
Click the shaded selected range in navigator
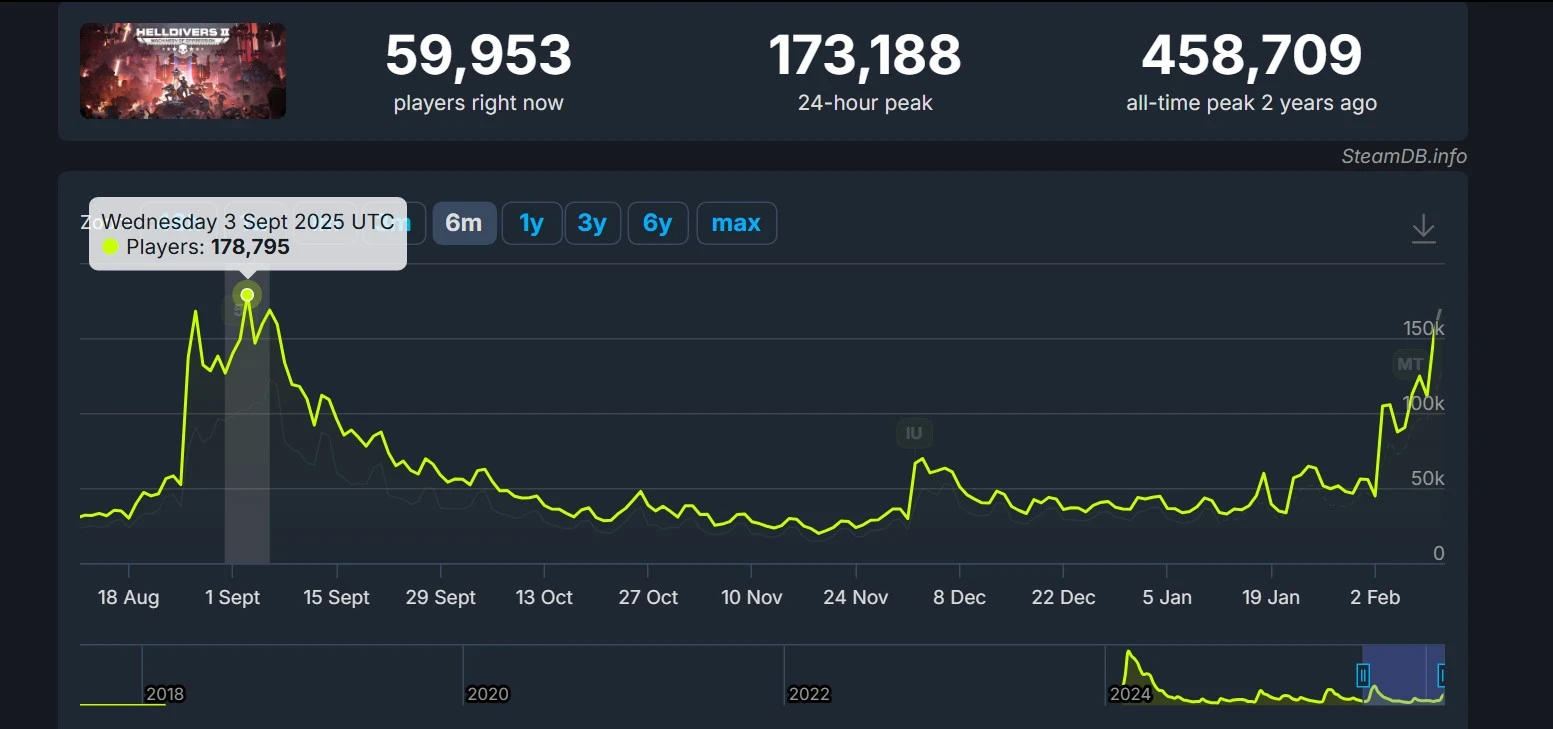pyautogui.click(x=1402, y=676)
